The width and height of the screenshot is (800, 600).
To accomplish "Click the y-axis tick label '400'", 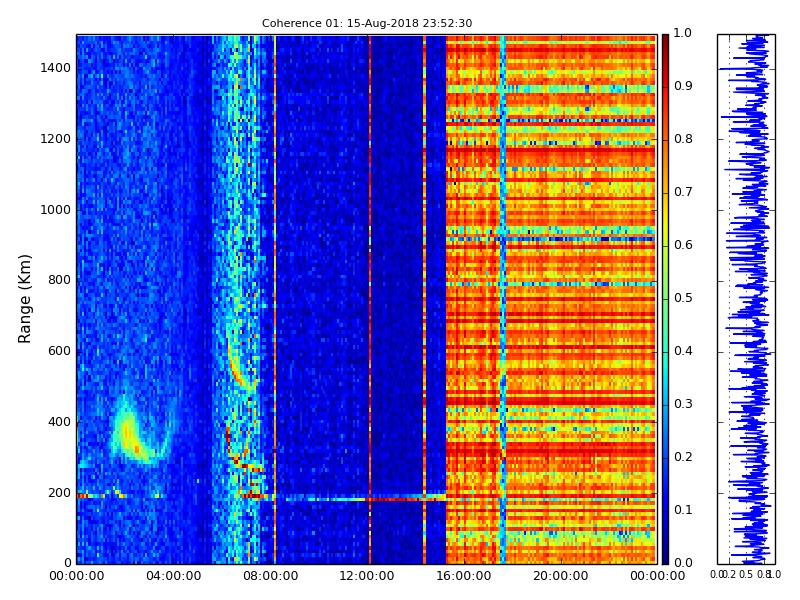I will coord(59,422).
